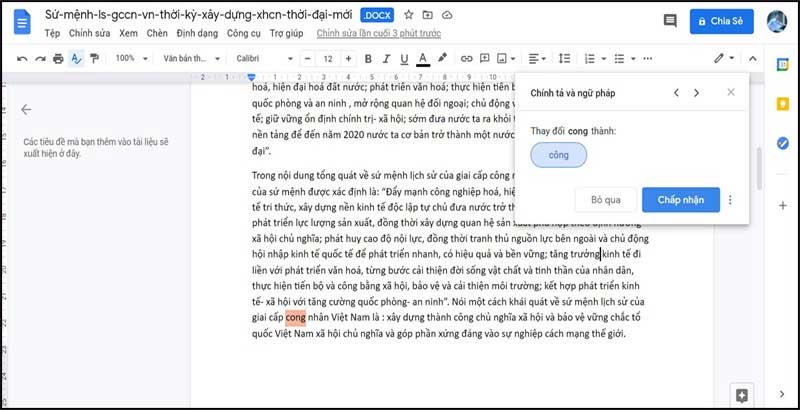Hide the side panel chevron
This screenshot has height=410, width=800.
coord(782,394)
